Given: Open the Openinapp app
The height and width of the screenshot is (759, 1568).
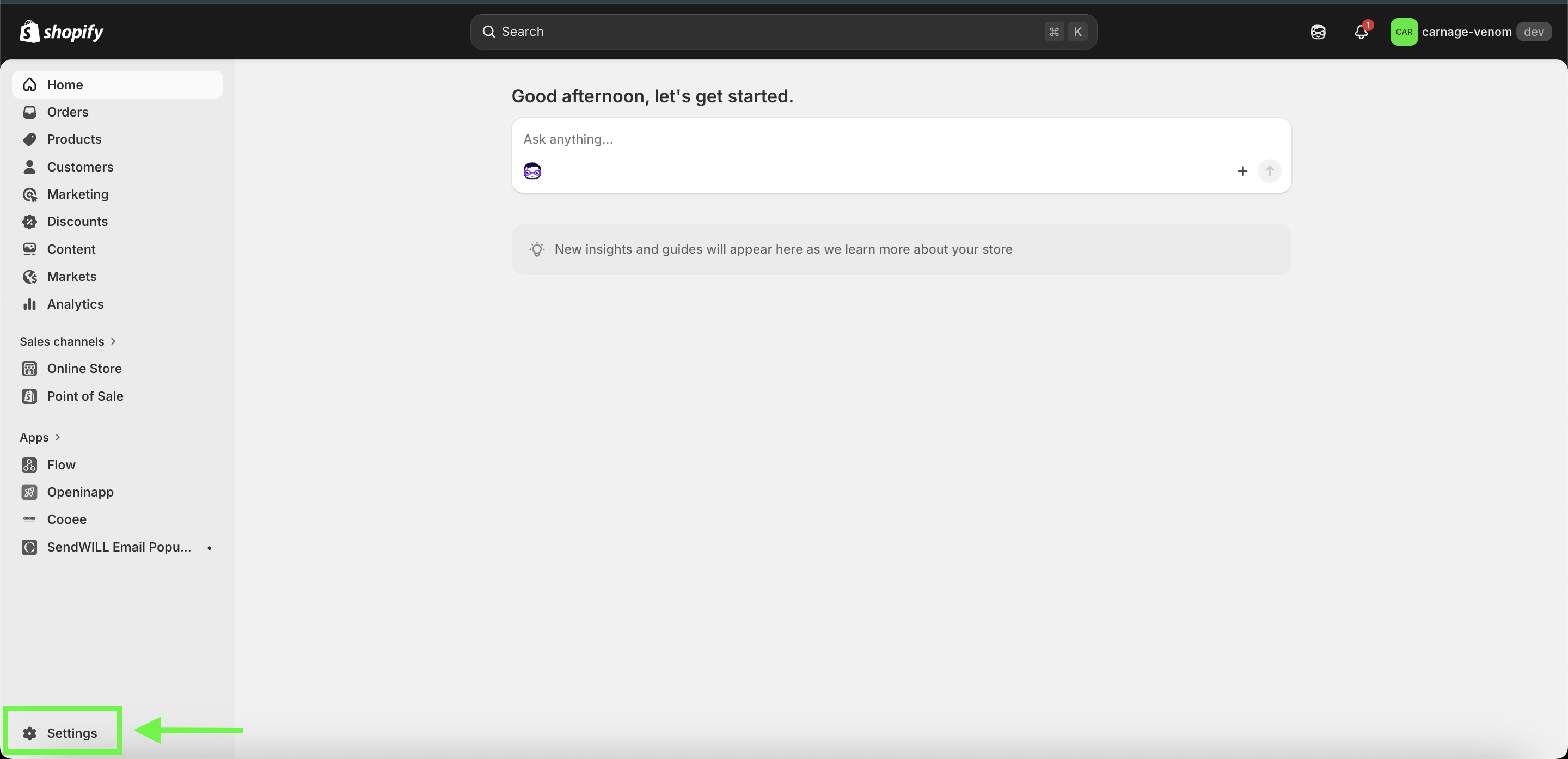Looking at the screenshot, I should pos(79,492).
